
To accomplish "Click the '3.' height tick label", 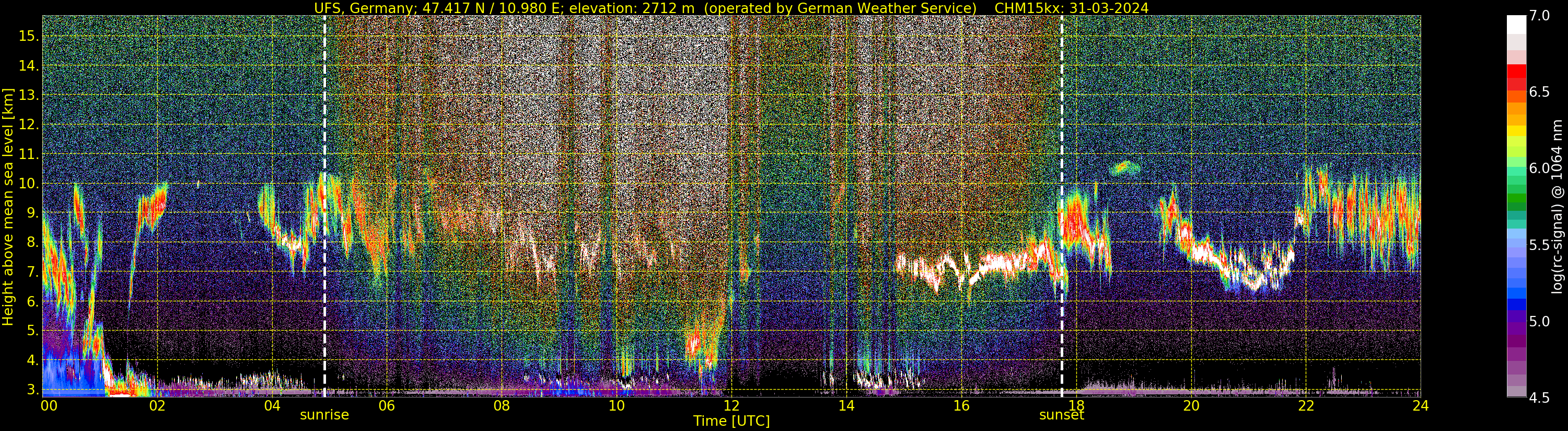I will tap(32, 390).
